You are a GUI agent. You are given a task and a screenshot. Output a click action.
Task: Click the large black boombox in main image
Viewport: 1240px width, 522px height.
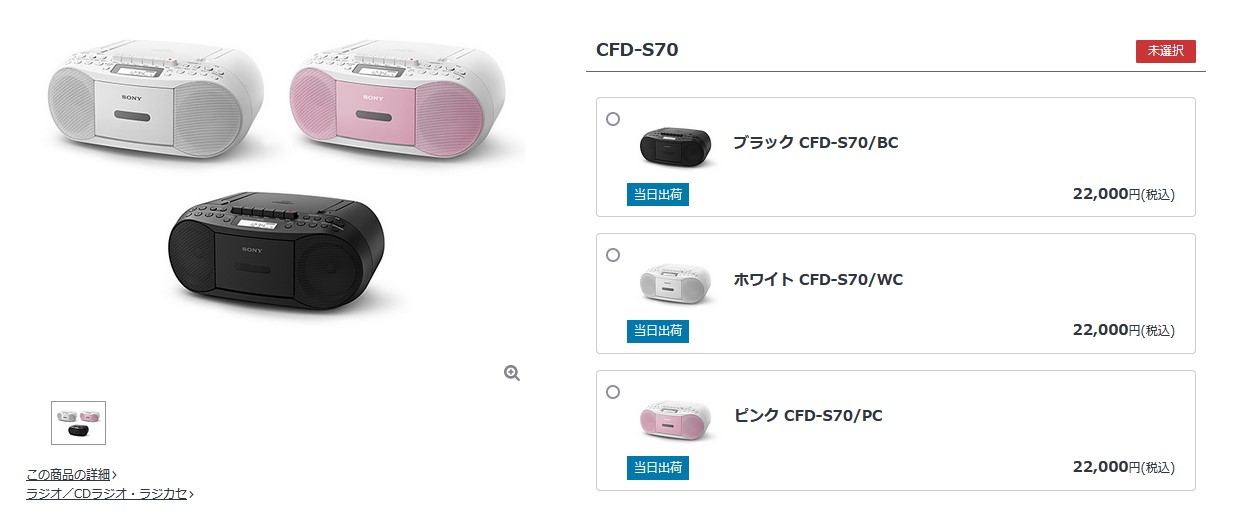tap(275, 250)
